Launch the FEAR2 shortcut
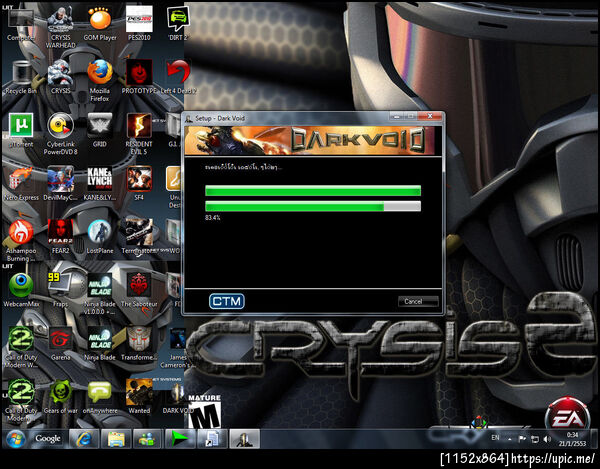The width and height of the screenshot is (600, 469). tap(60, 237)
